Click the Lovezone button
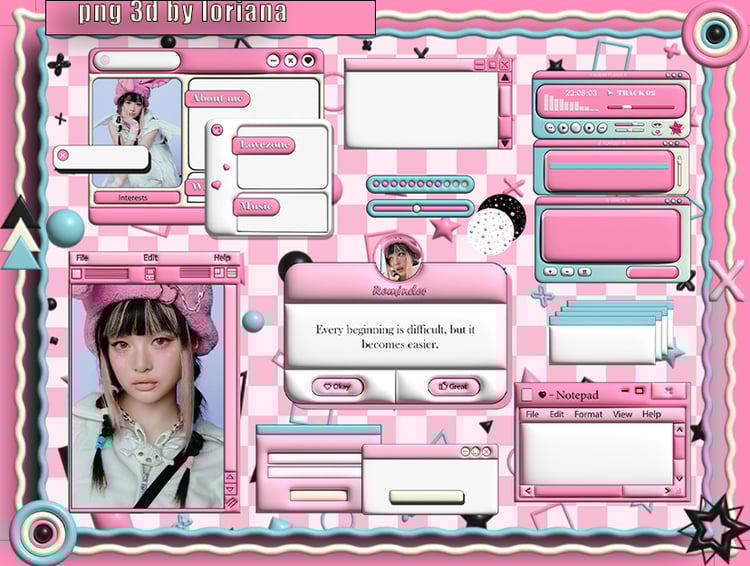 coord(264,145)
